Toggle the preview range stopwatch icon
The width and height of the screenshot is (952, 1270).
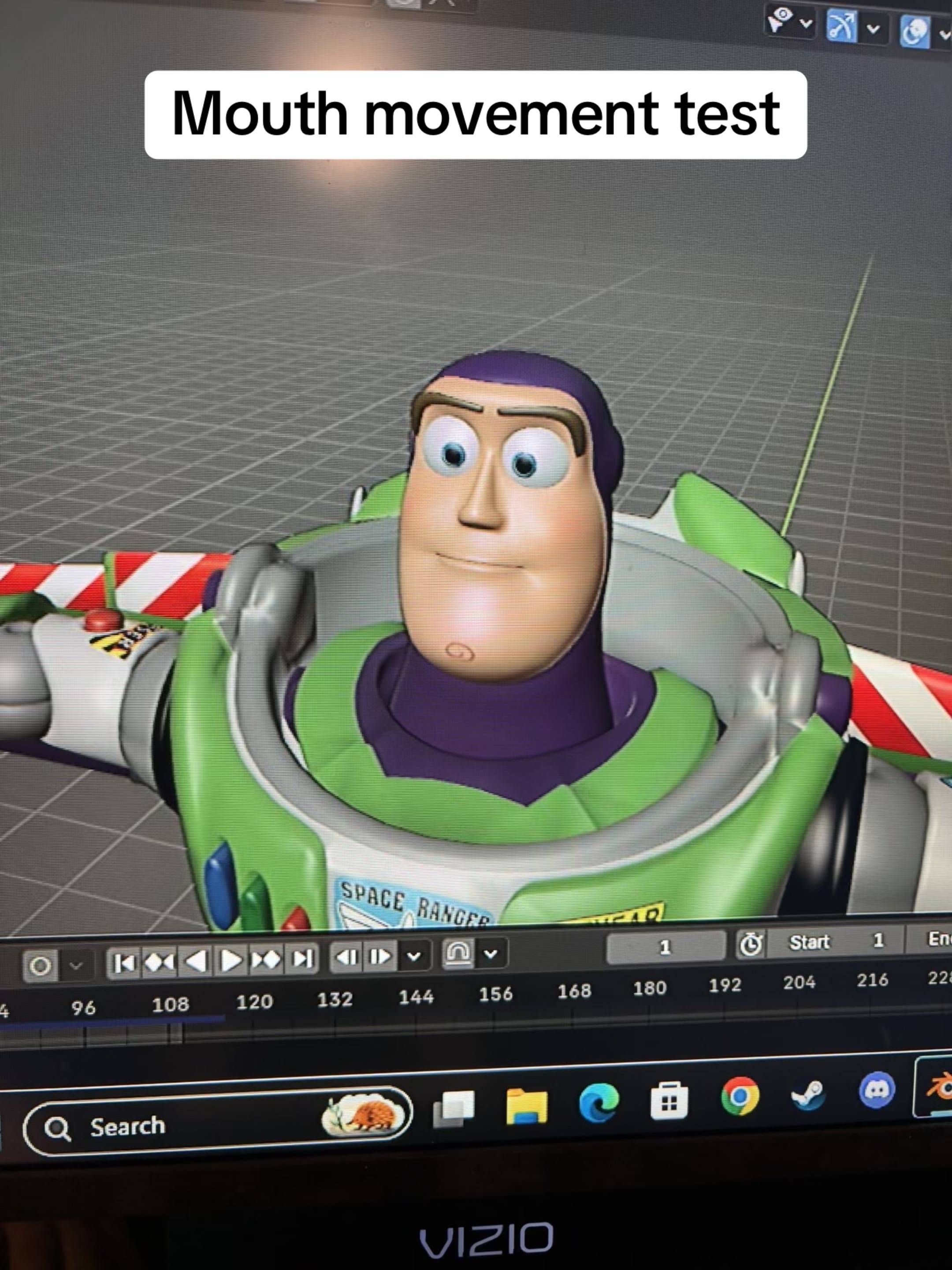pos(751,945)
